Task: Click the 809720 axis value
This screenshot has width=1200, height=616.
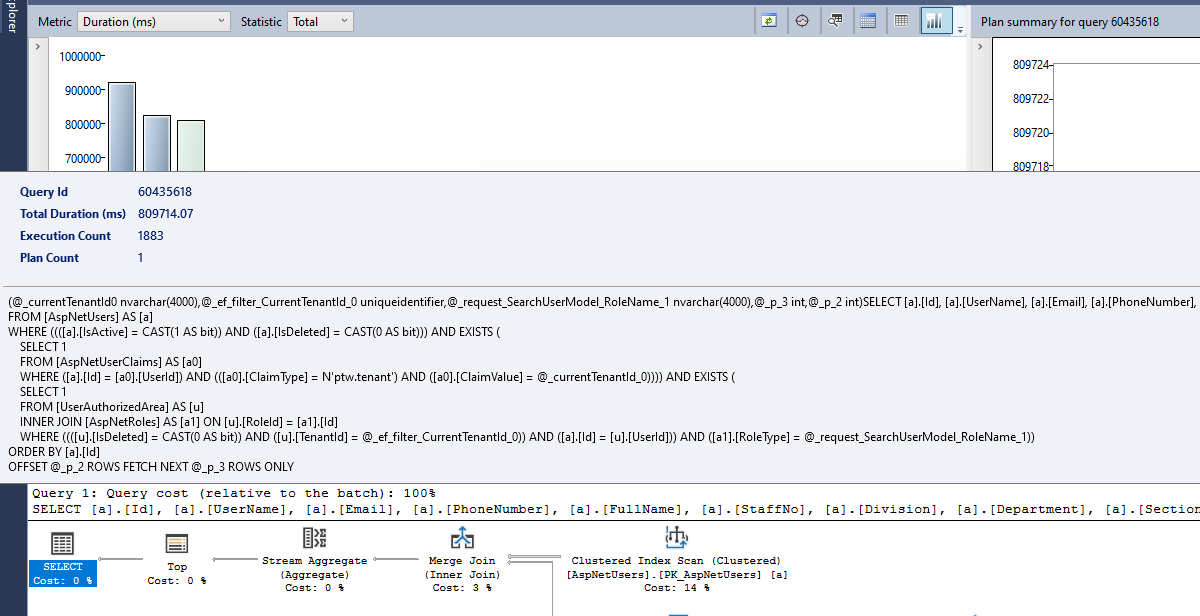Action: pos(1031,133)
